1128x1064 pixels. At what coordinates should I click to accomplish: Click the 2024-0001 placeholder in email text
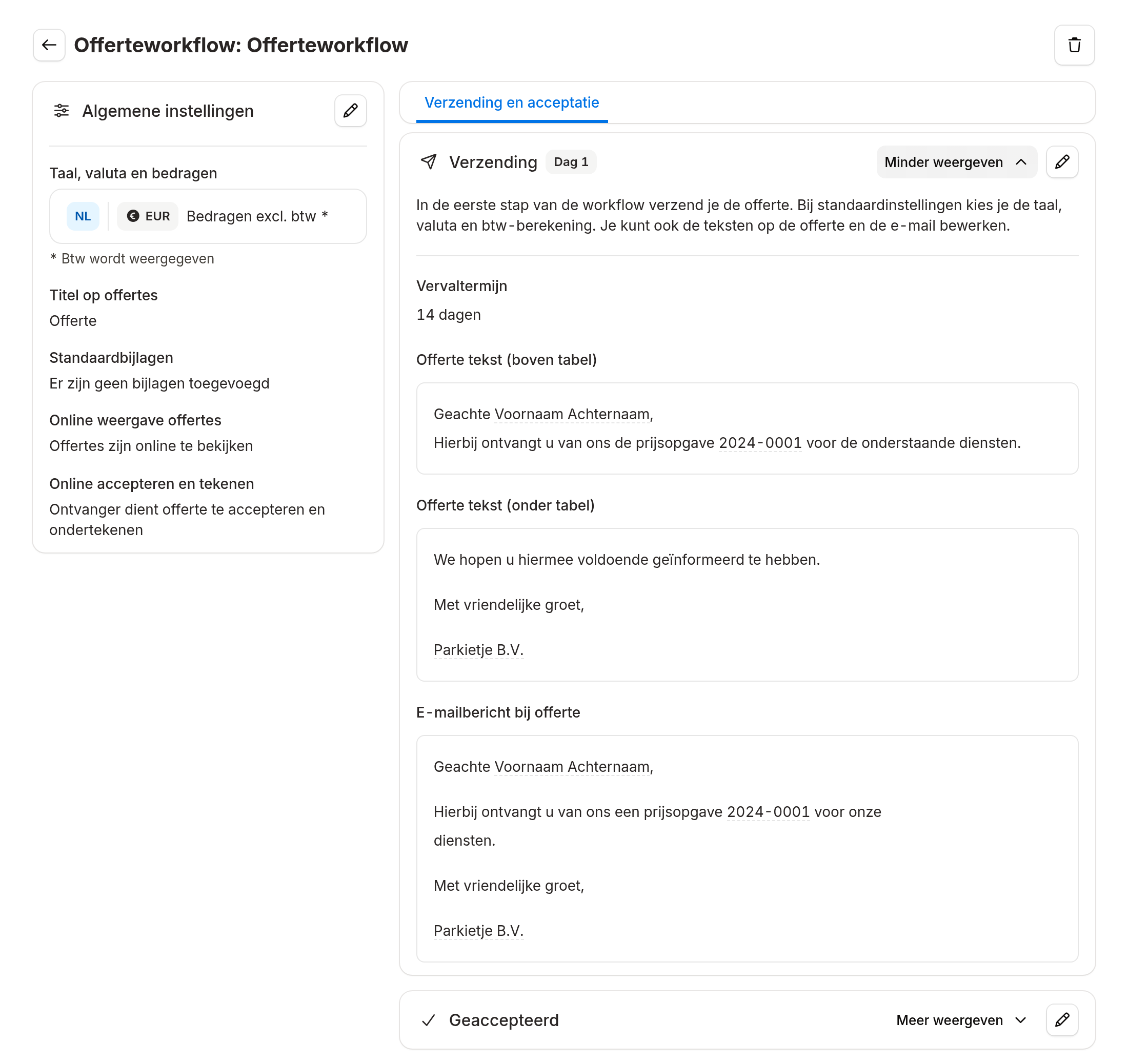pyautogui.click(x=768, y=812)
